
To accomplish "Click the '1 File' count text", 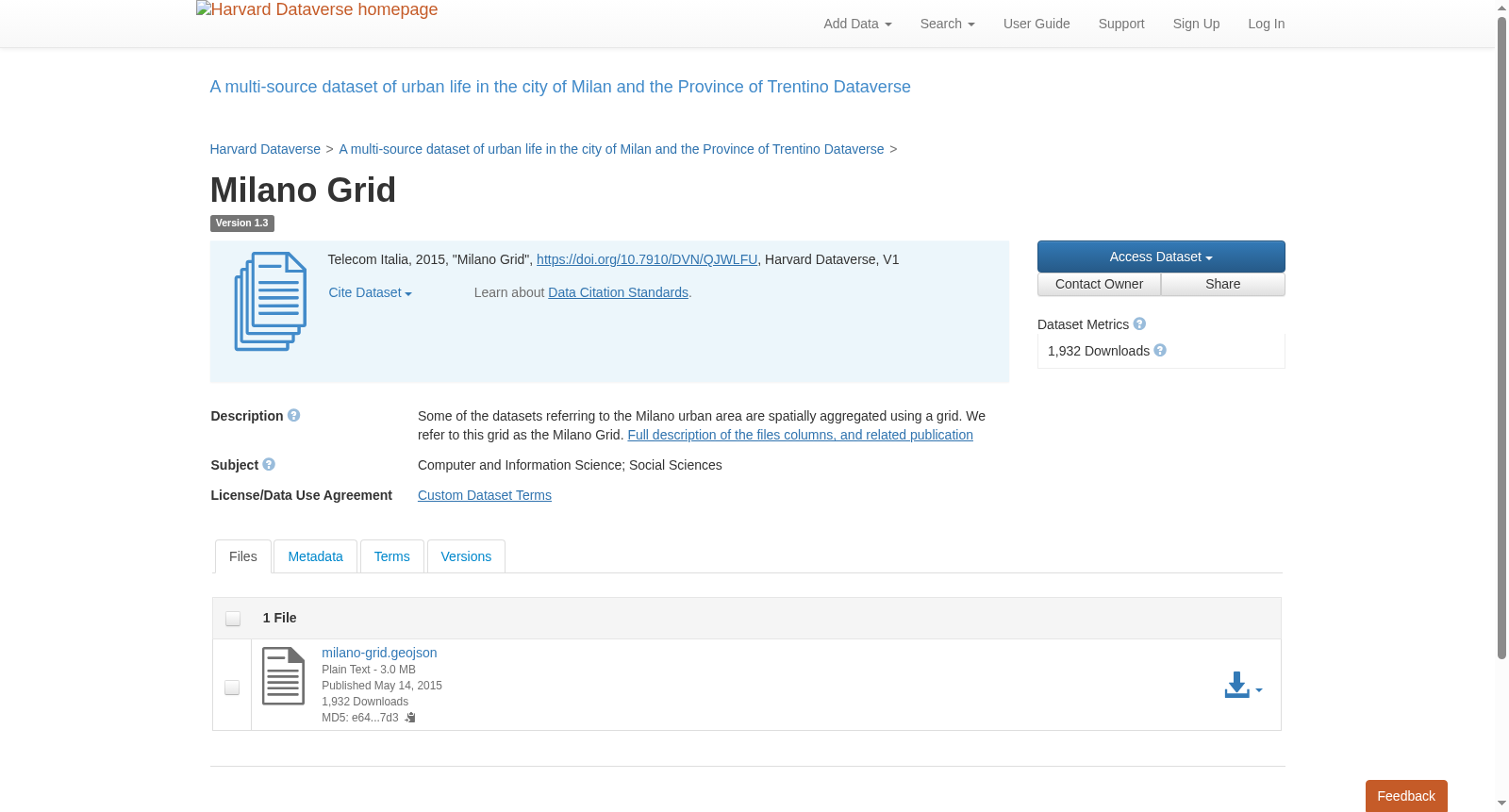I will pyautogui.click(x=279, y=618).
